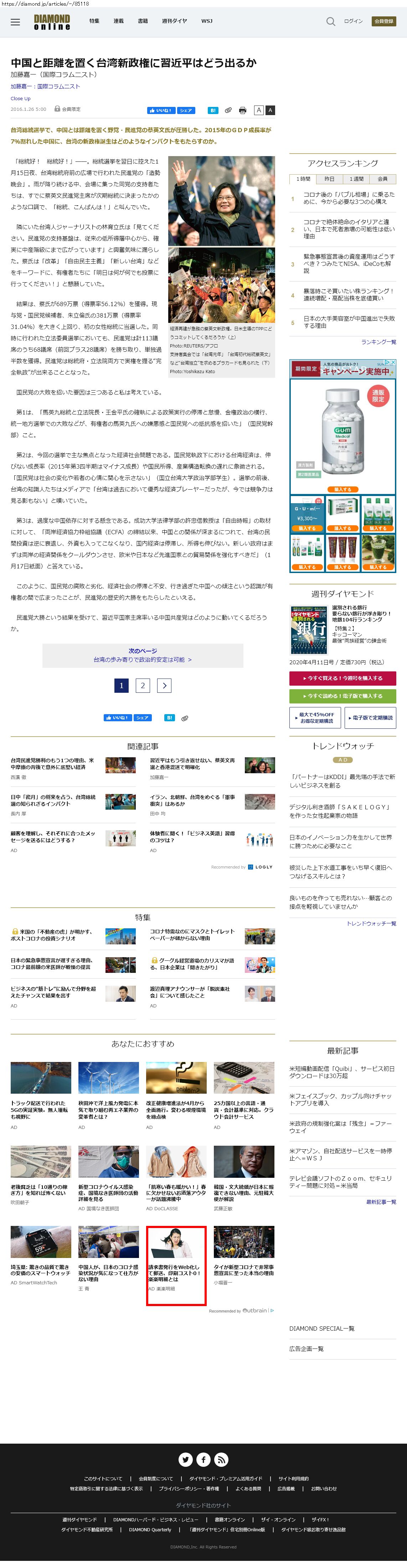Open the hamburger menu icon
This screenshot has height=1568, width=407.
tap(15, 22)
